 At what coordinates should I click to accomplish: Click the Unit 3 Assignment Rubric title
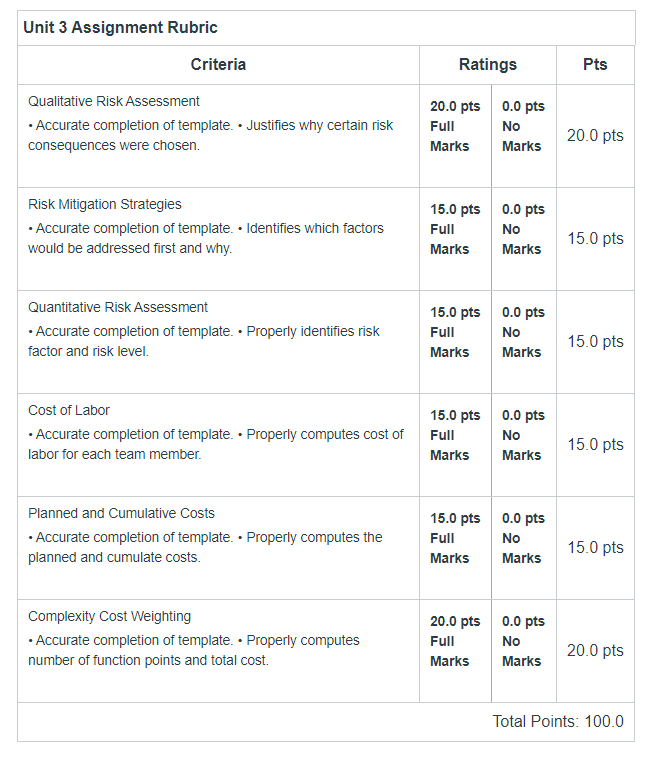click(x=120, y=27)
